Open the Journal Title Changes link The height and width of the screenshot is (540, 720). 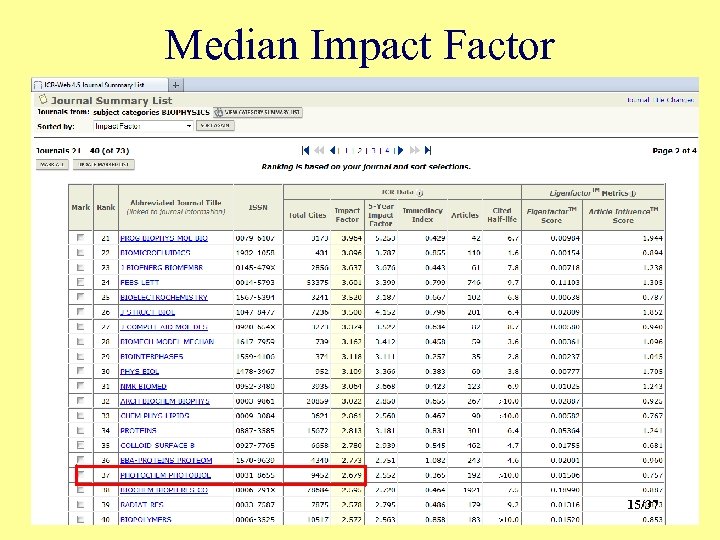coord(660,100)
